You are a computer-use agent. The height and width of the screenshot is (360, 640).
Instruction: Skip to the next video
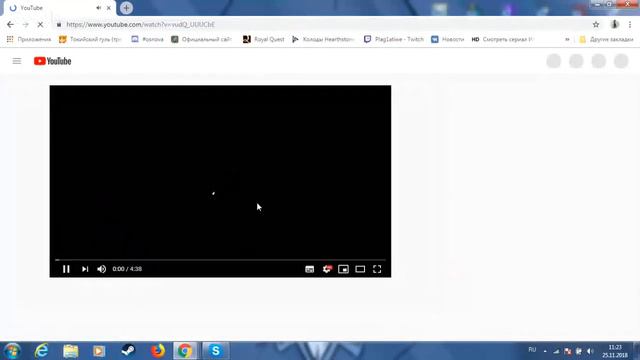pos(84,269)
